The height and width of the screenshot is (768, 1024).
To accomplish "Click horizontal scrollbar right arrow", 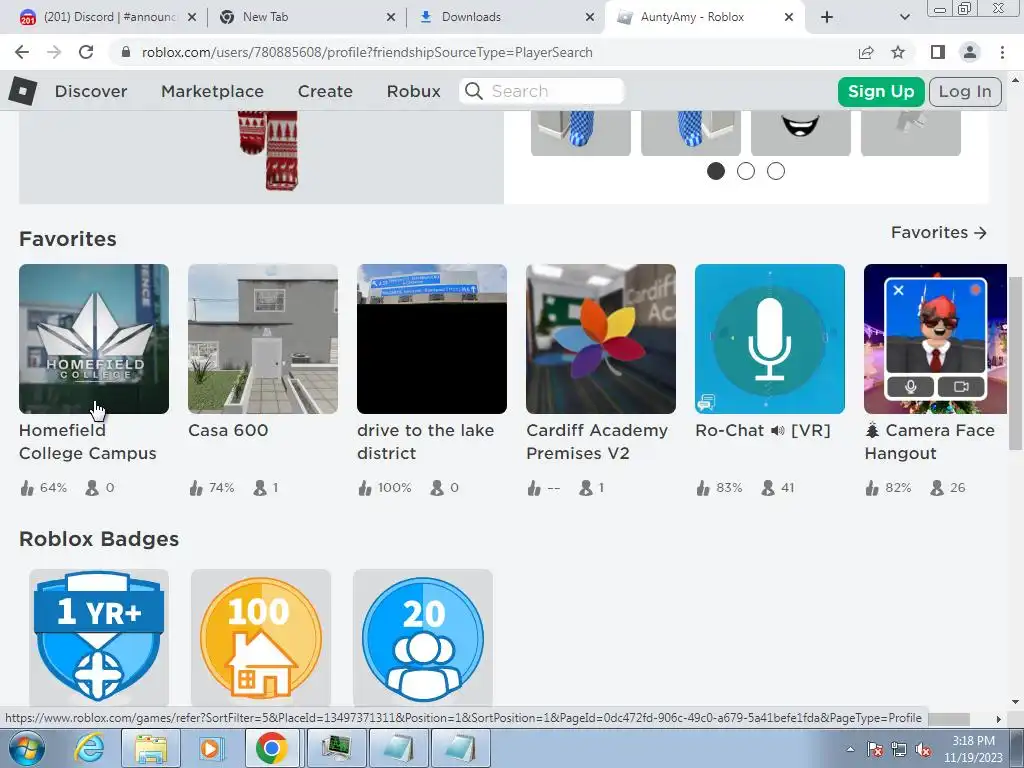I will [999, 718].
